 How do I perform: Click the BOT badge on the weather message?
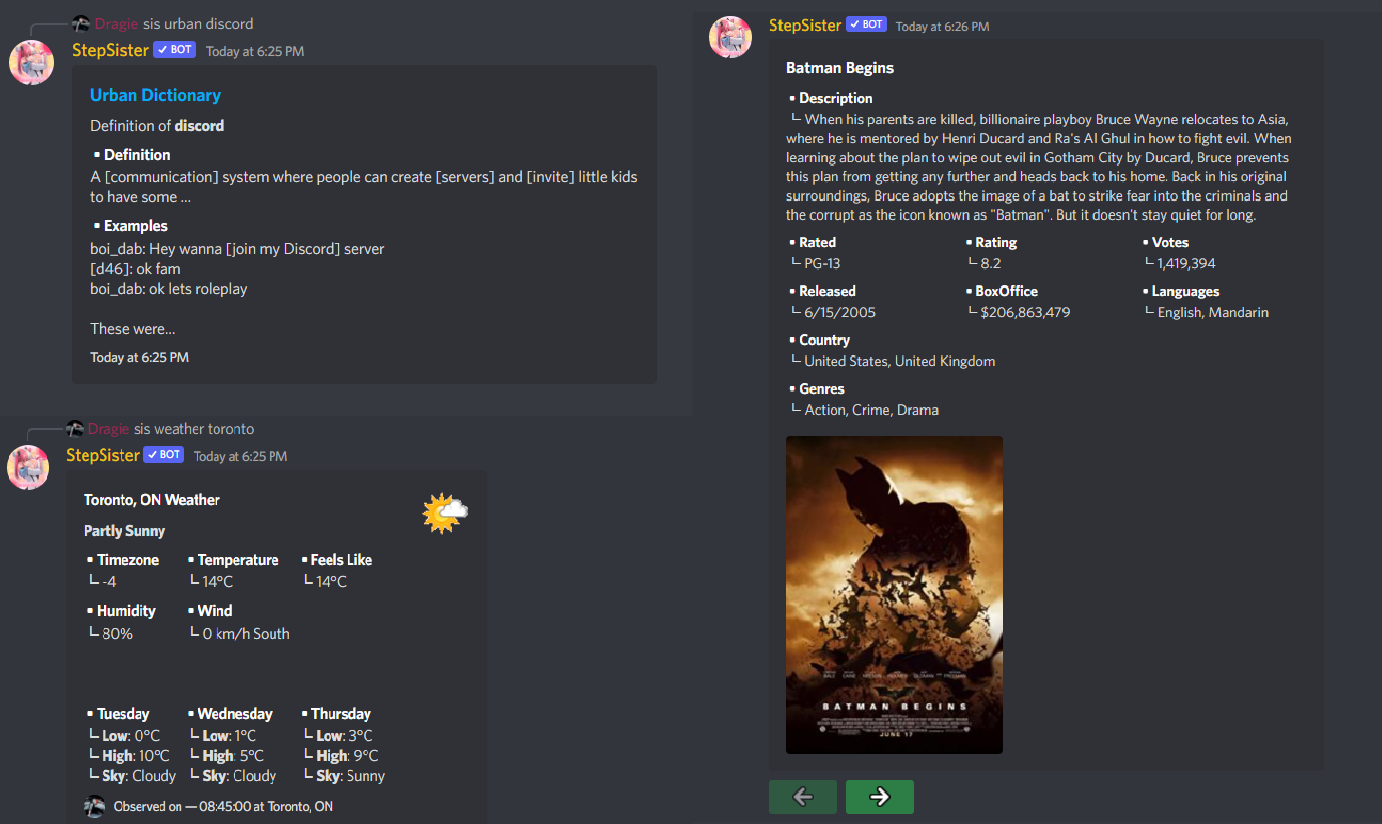coord(163,455)
